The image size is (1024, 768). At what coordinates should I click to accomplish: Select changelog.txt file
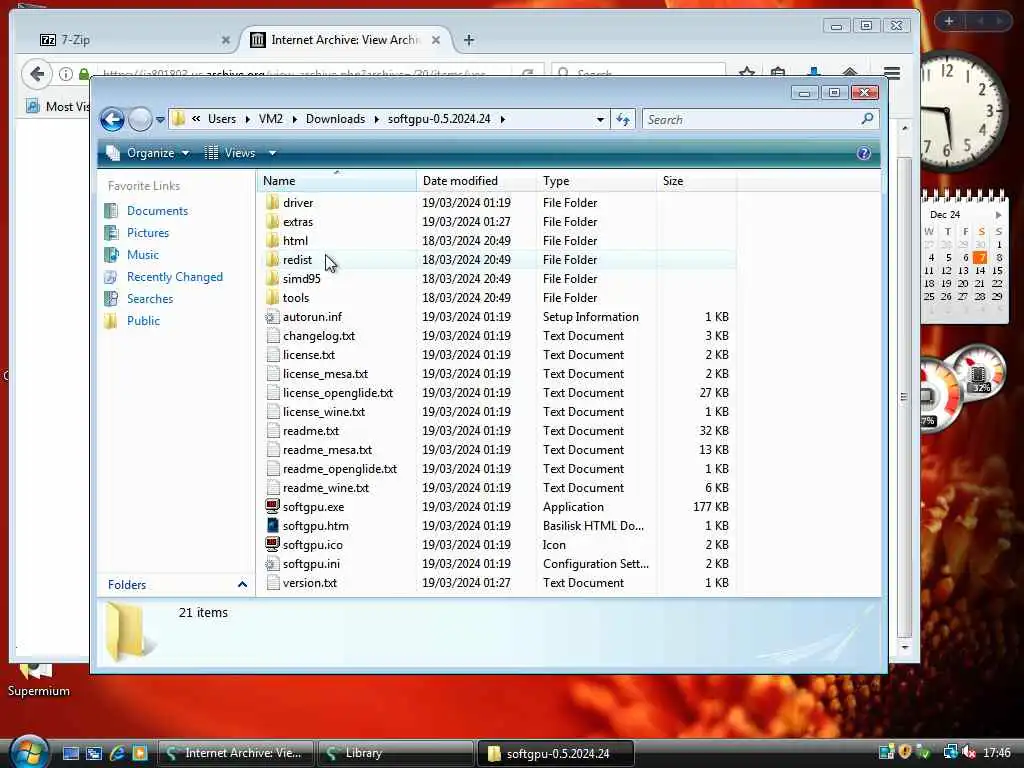pos(319,336)
